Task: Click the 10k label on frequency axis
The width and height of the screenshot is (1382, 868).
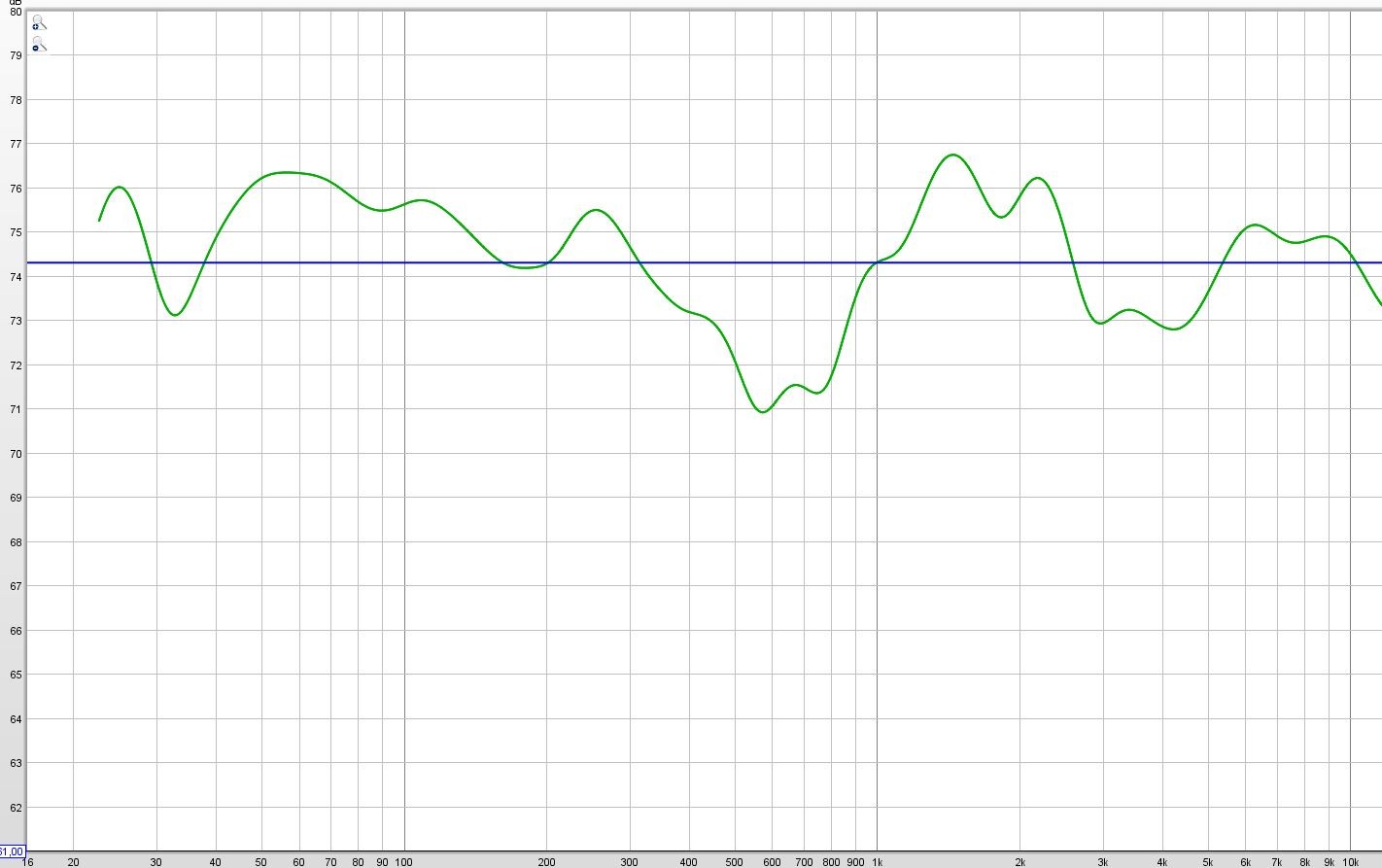Action: [1350, 862]
